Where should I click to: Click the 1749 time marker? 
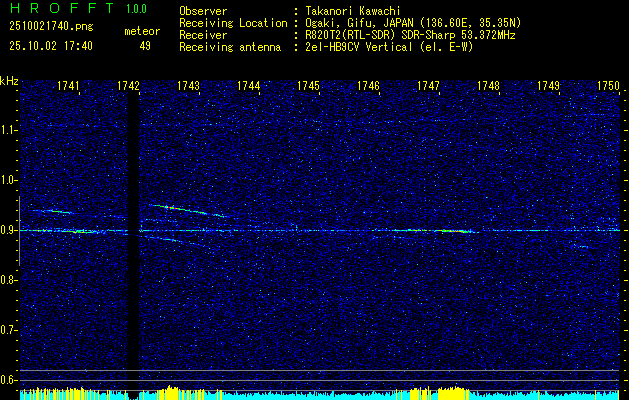[548, 85]
